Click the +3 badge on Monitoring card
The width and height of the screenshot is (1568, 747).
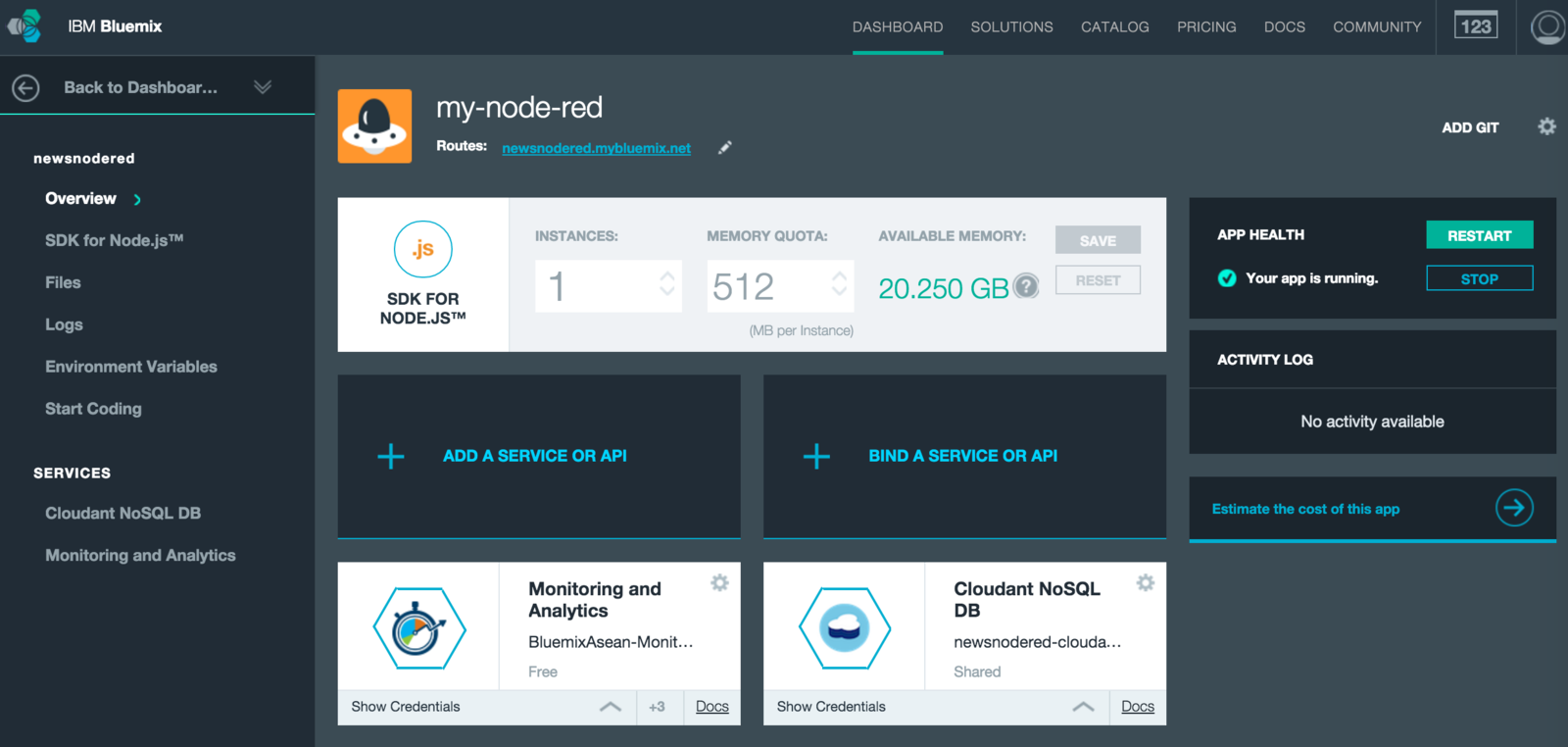[657, 707]
